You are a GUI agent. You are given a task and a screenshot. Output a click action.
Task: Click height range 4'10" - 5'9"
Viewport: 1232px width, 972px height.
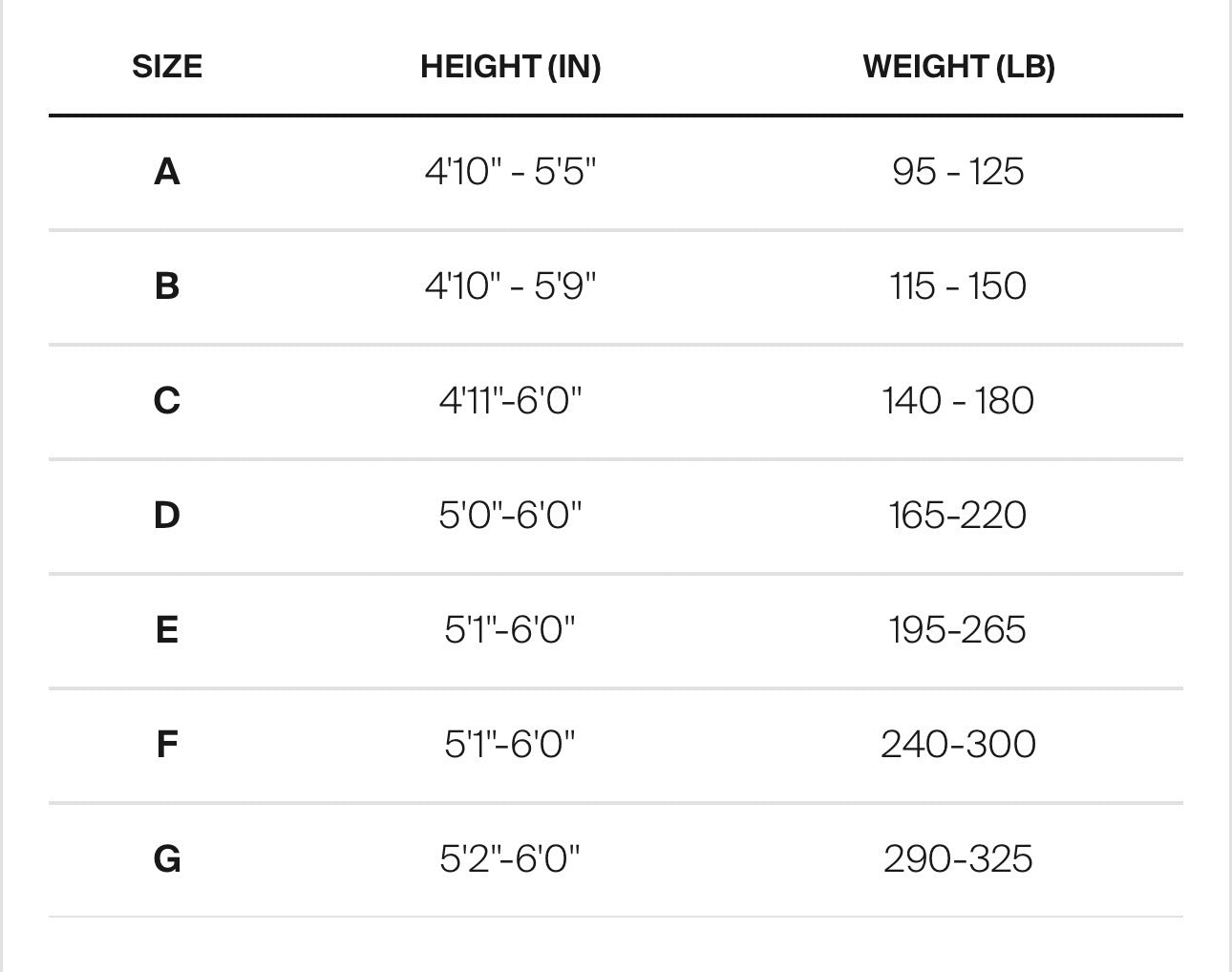click(x=511, y=285)
